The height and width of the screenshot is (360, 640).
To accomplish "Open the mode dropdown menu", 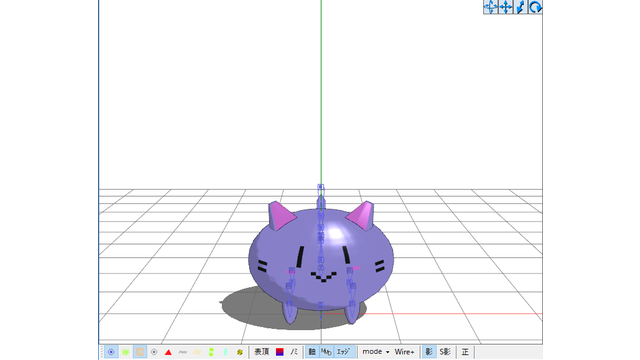I will pyautogui.click(x=376, y=352).
